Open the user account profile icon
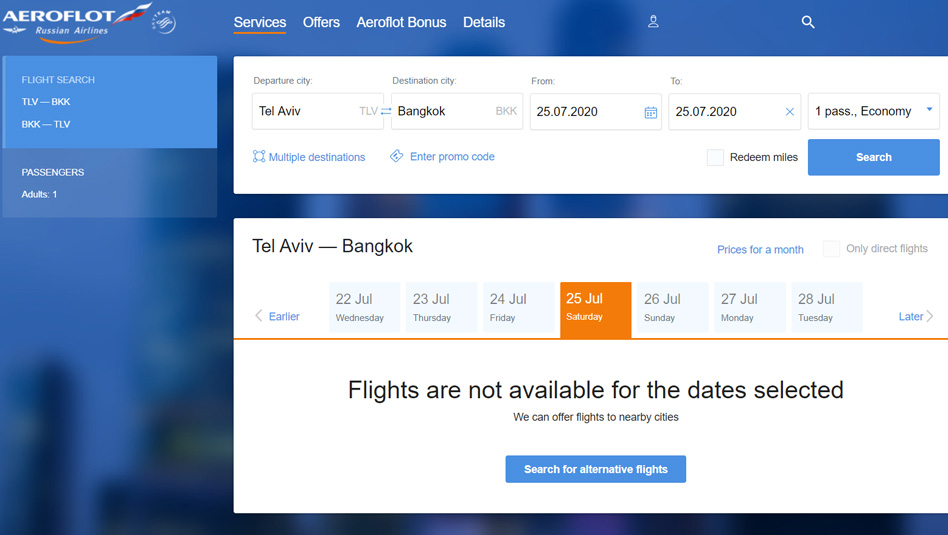Viewport: 948px width, 535px height. tap(653, 22)
